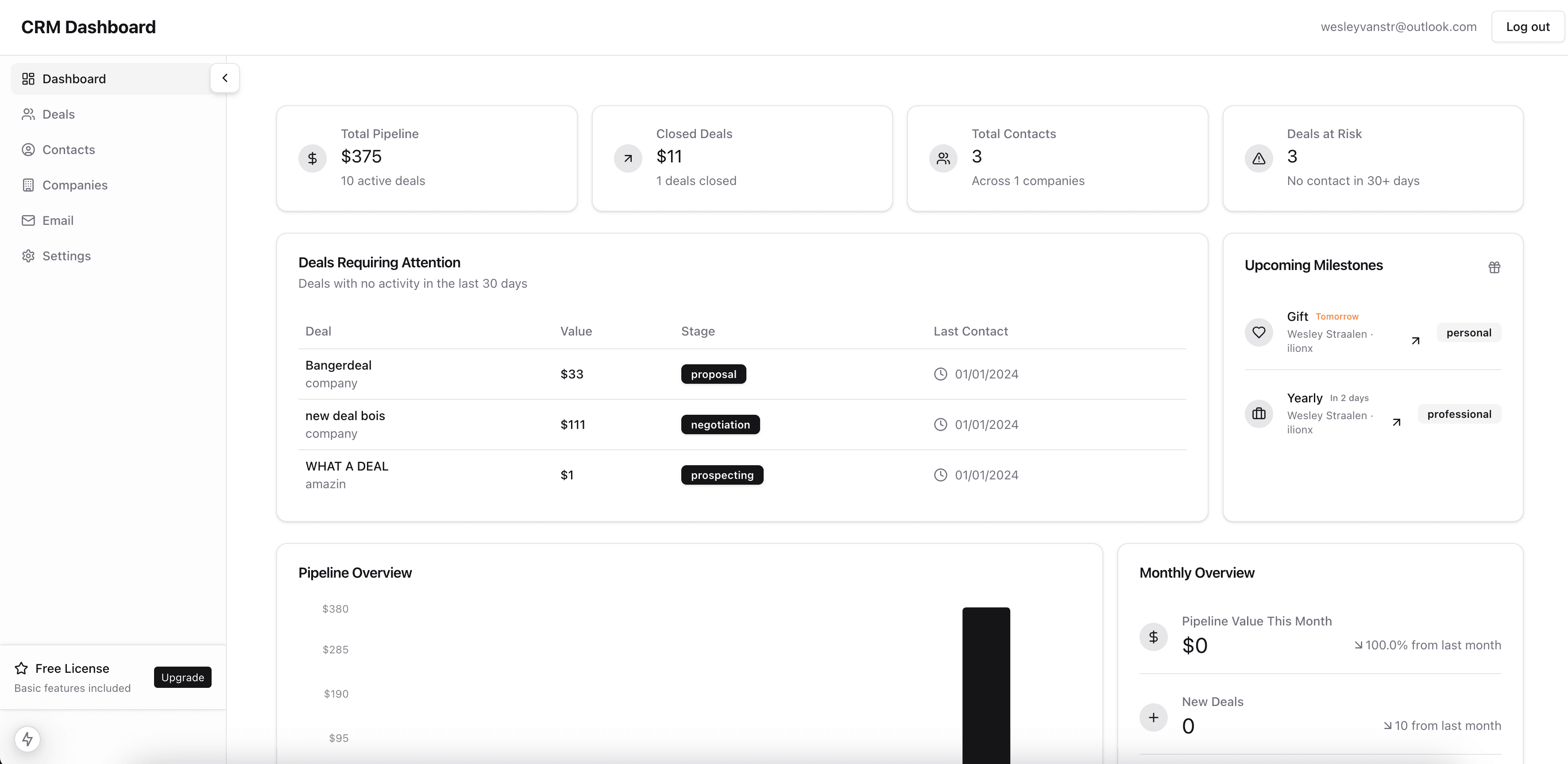The image size is (1568, 764).
Task: Click the Companies sidebar icon
Action: click(28, 185)
